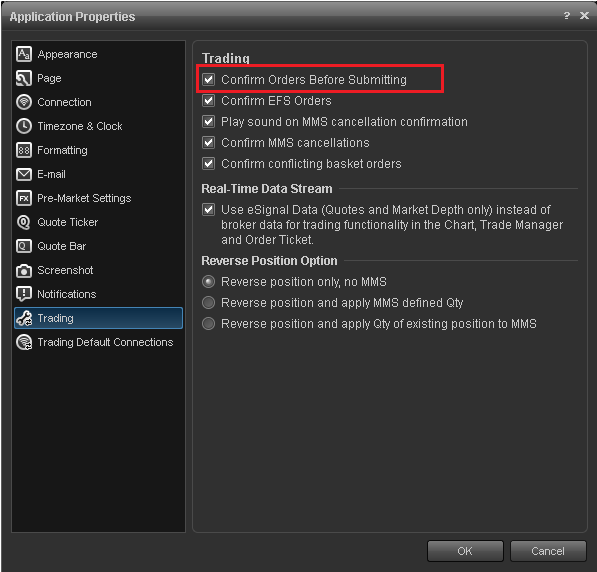
Task: Open the Appearance settings icon
Action: [24, 54]
